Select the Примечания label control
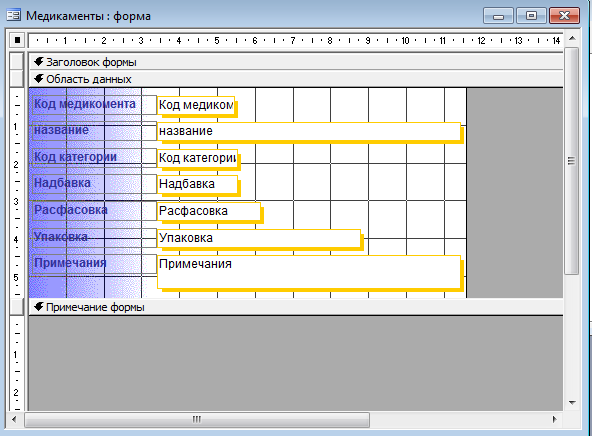Screen dimensions: 592x436 click(94, 263)
